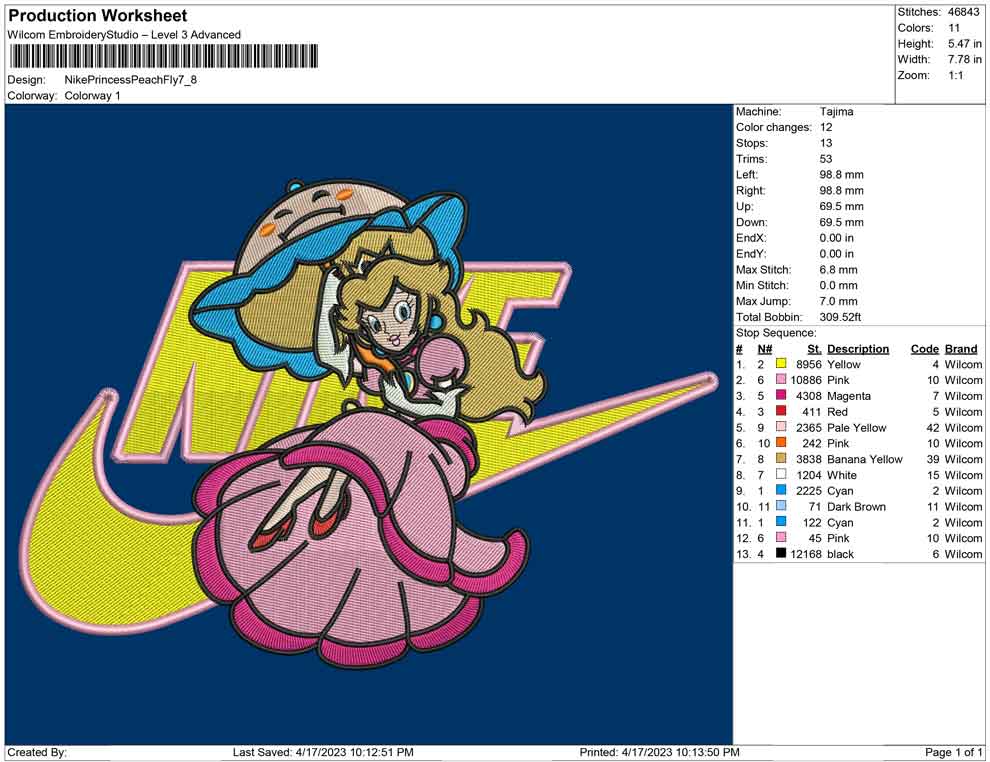
Task: Click the 'Created By:' footer label
Action: click(x=37, y=752)
